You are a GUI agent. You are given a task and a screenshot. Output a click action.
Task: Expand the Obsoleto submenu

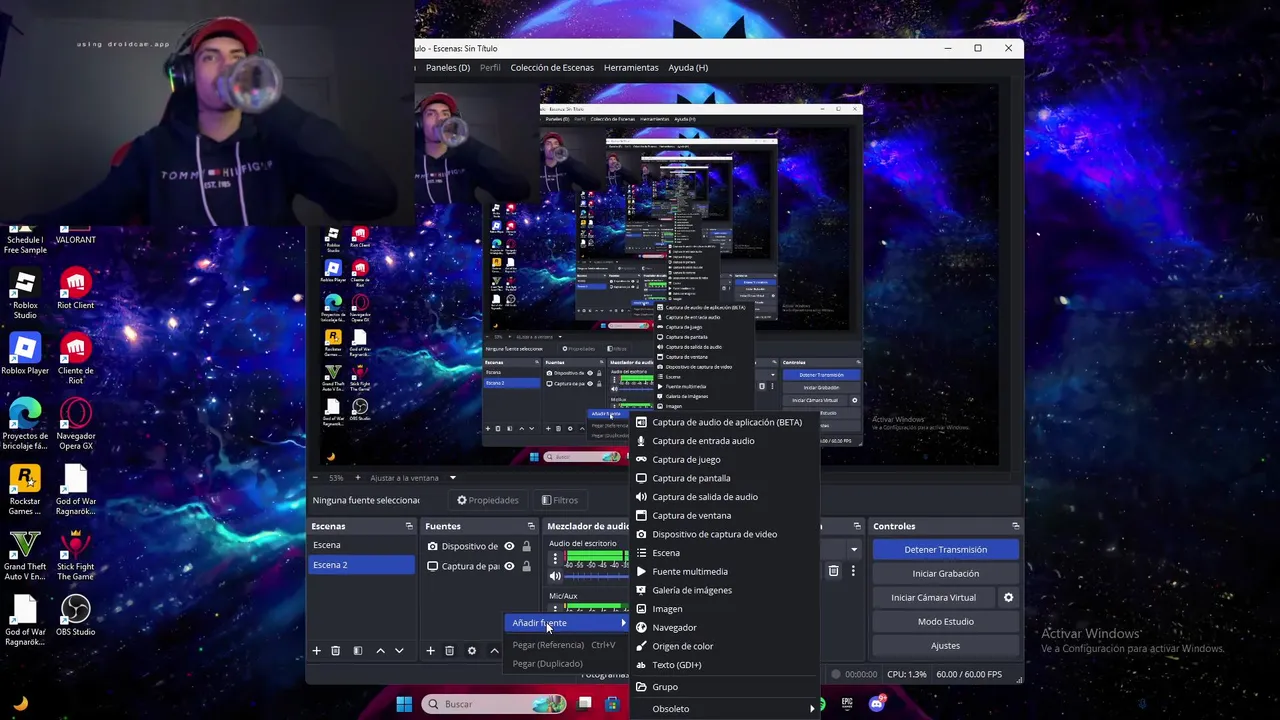(x=725, y=709)
